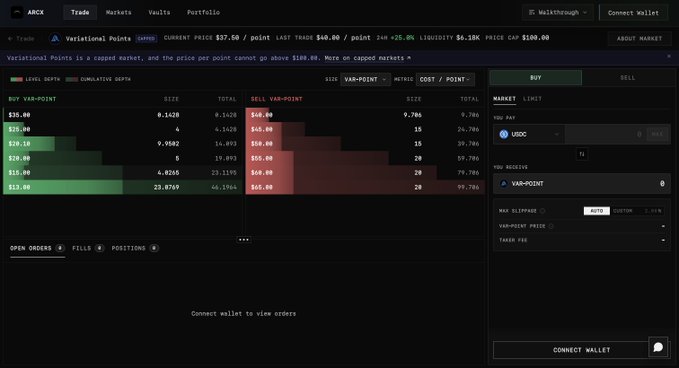Select the MARKET order tab
The height and width of the screenshot is (368, 679).
tap(504, 99)
